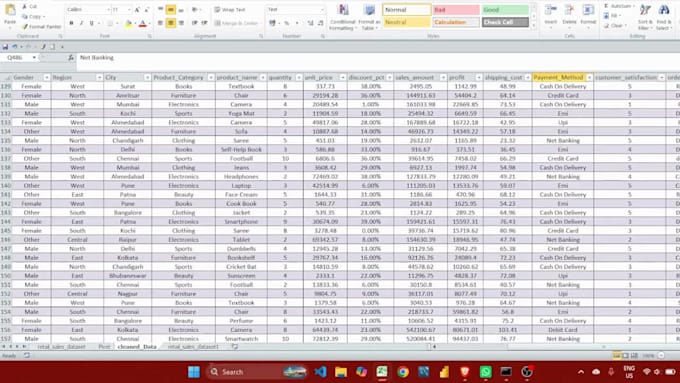The height and width of the screenshot is (383, 680).
Task: Click the Paste icon in Clipboard
Action: (x=10, y=11)
